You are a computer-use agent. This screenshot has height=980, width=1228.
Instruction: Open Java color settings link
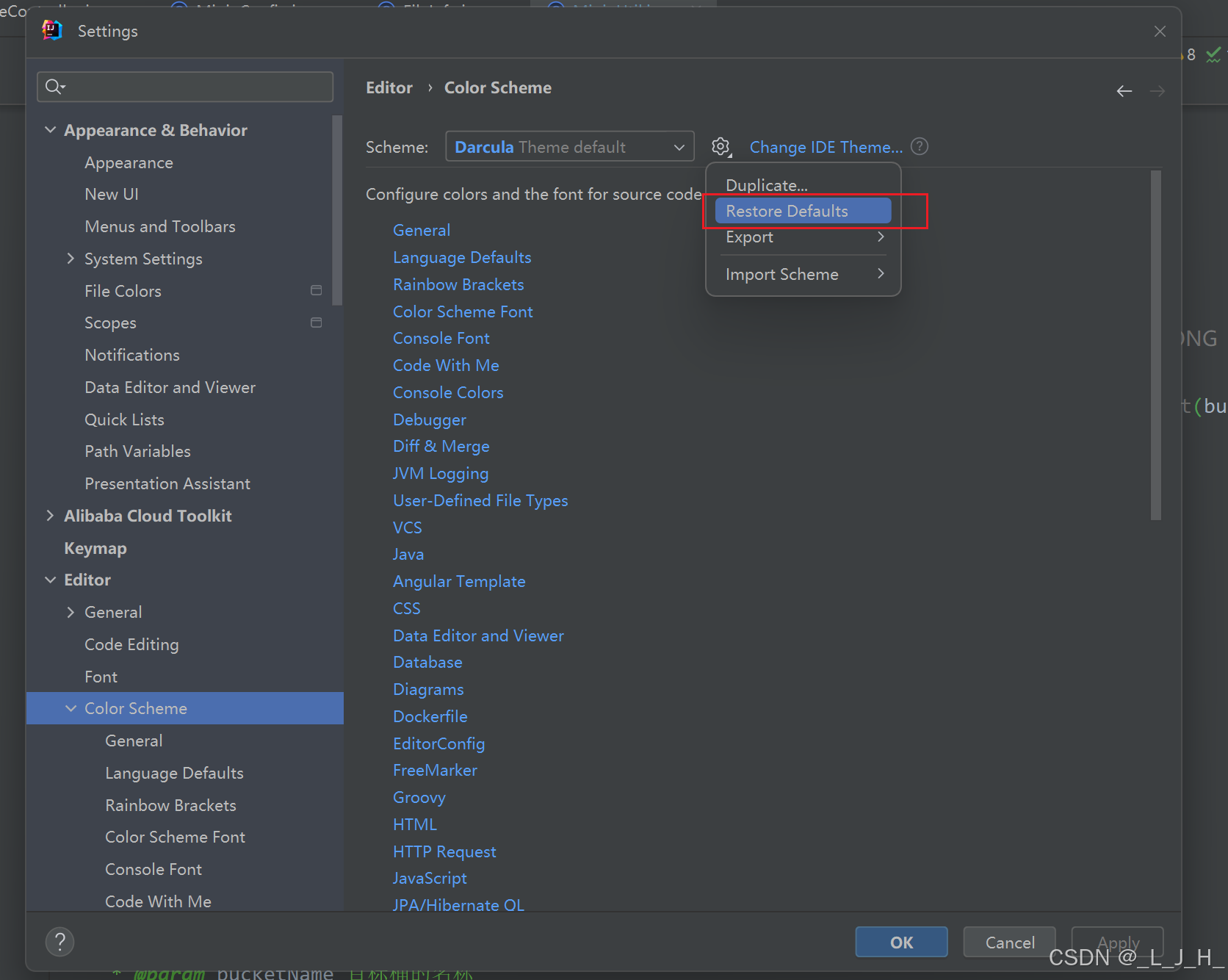408,554
